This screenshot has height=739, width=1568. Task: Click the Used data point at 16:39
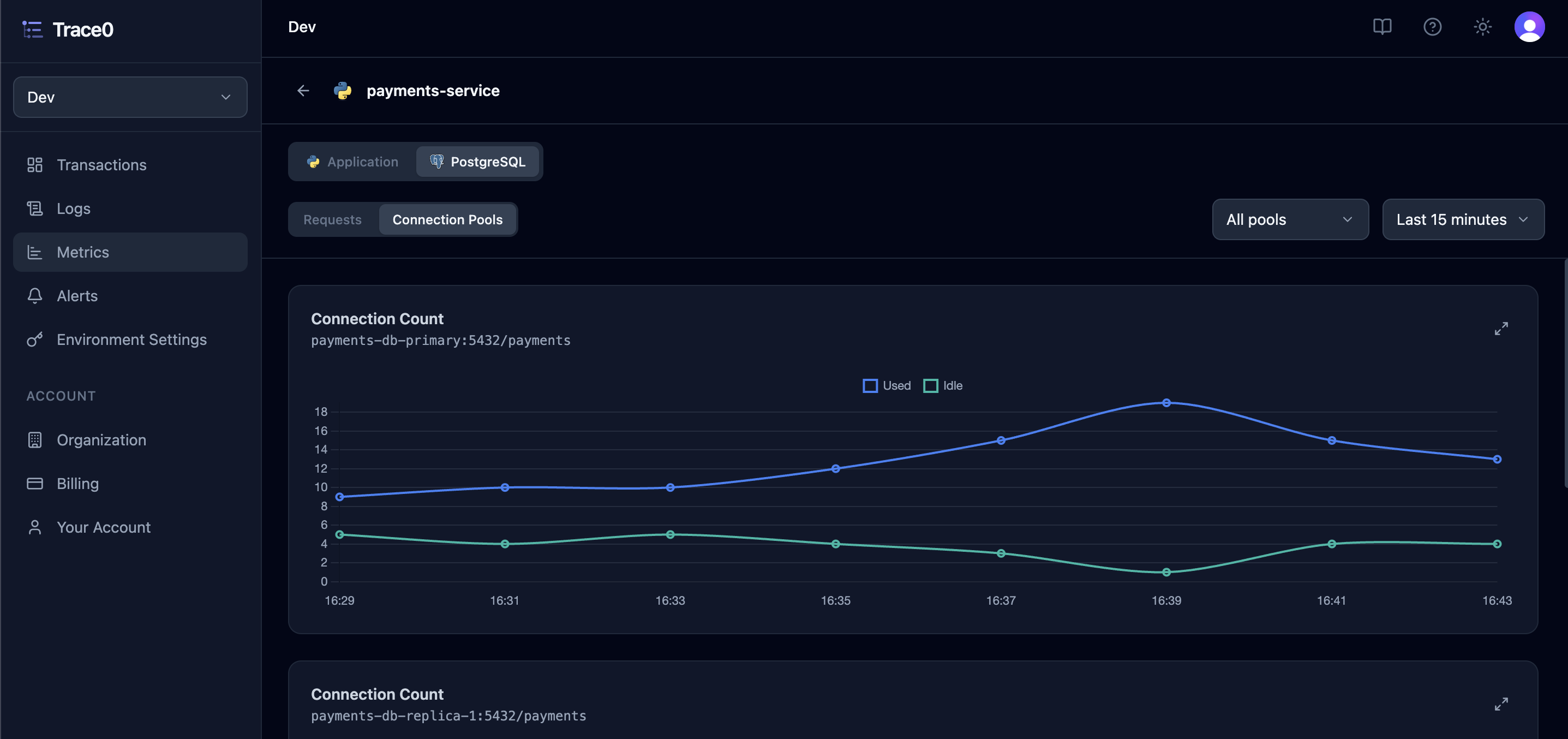pyautogui.click(x=1166, y=403)
